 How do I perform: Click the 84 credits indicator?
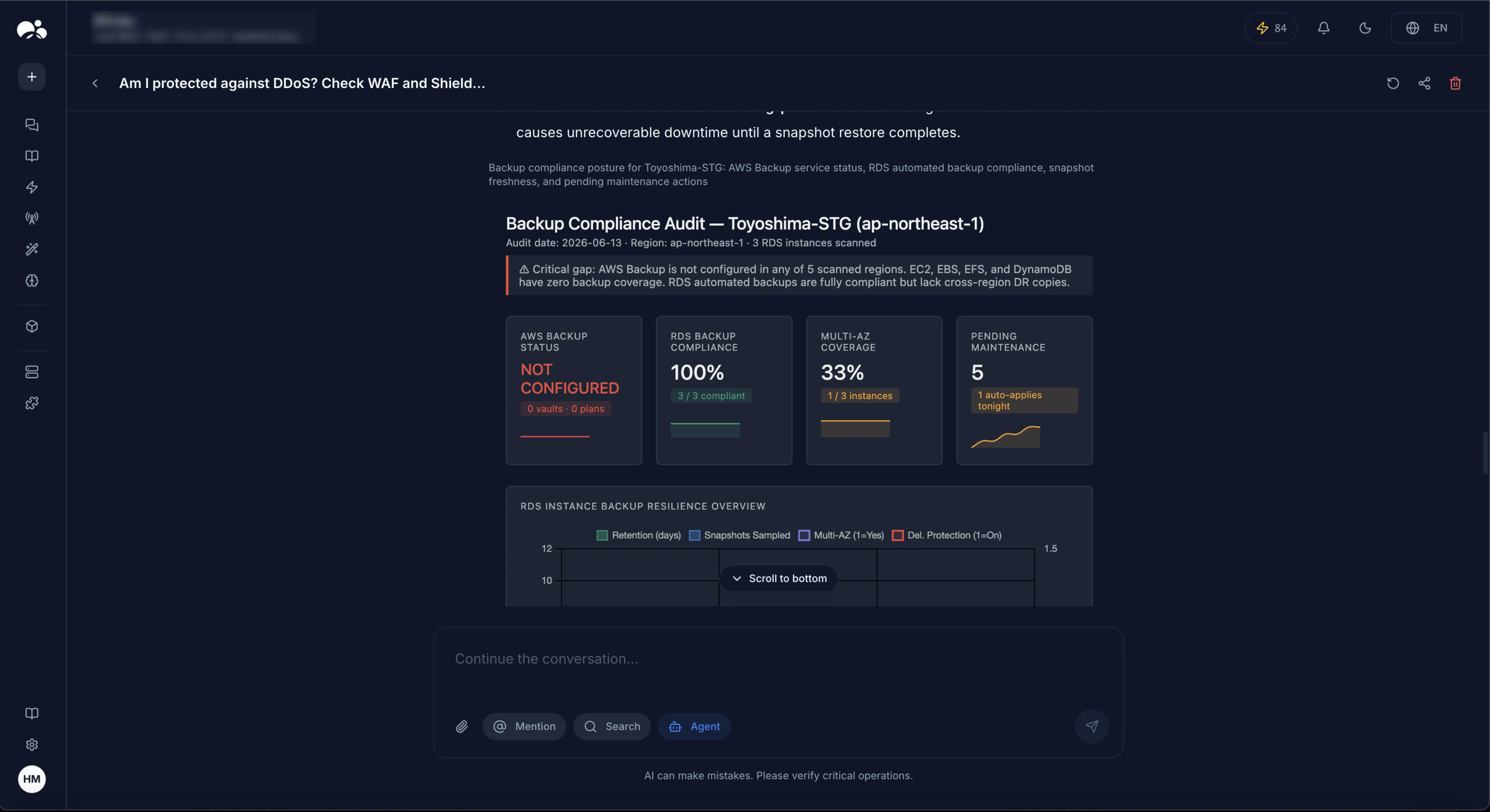[x=1271, y=28]
